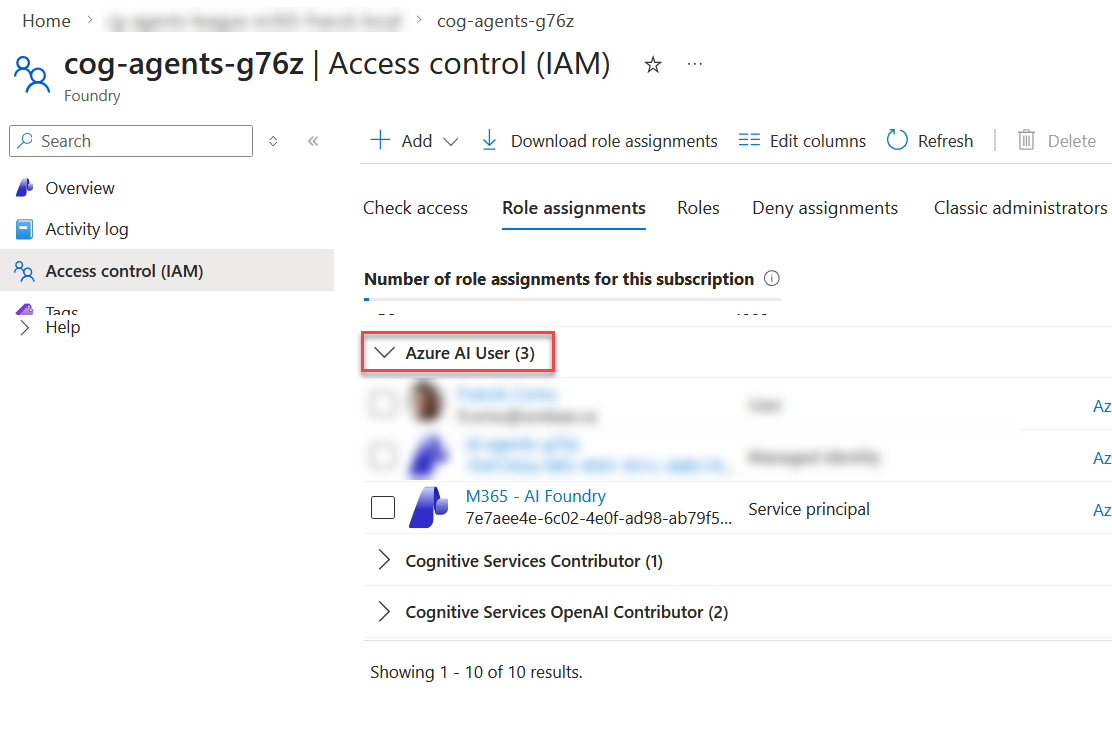Viewport: 1112px width, 730px height.
Task: Check the managed identity row checkbox
Action: [x=383, y=456]
